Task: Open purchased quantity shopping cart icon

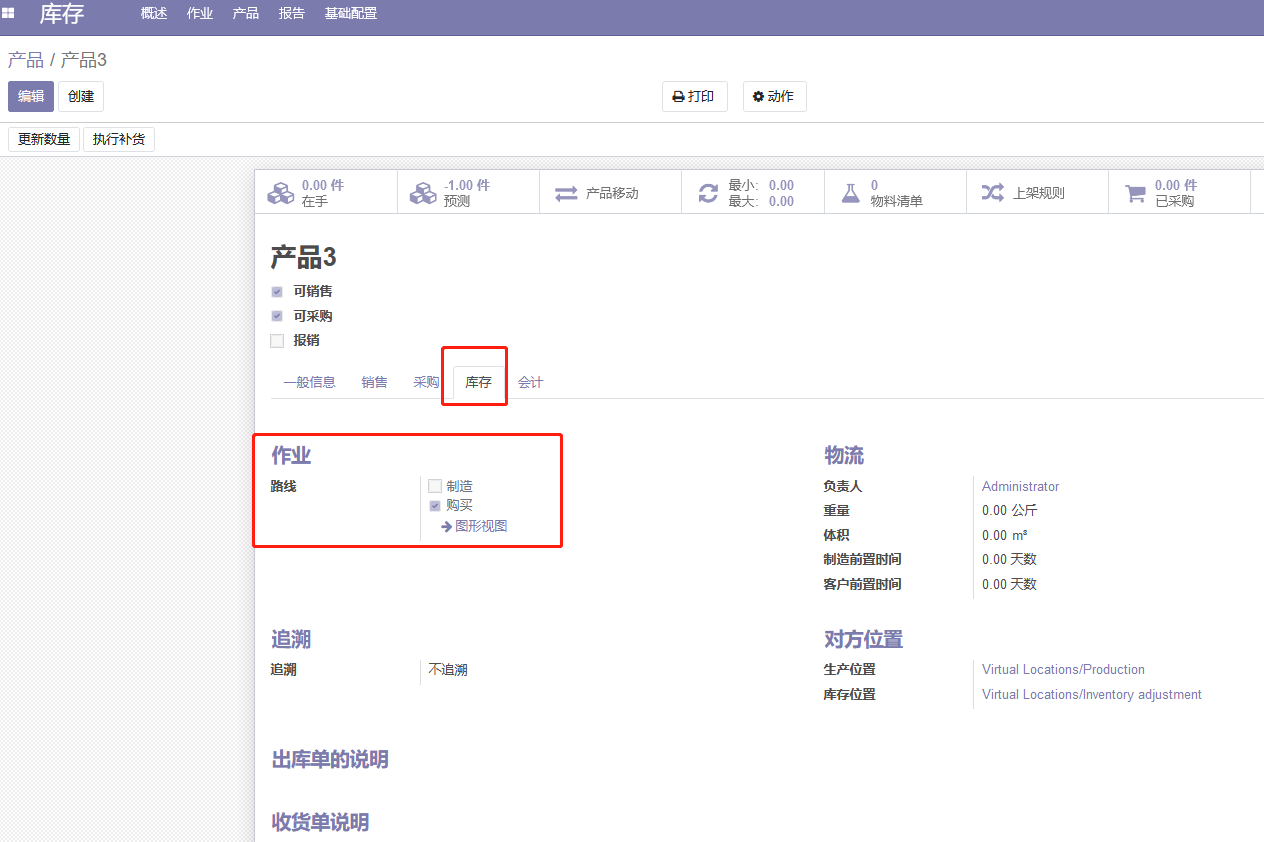Action: 1135,193
